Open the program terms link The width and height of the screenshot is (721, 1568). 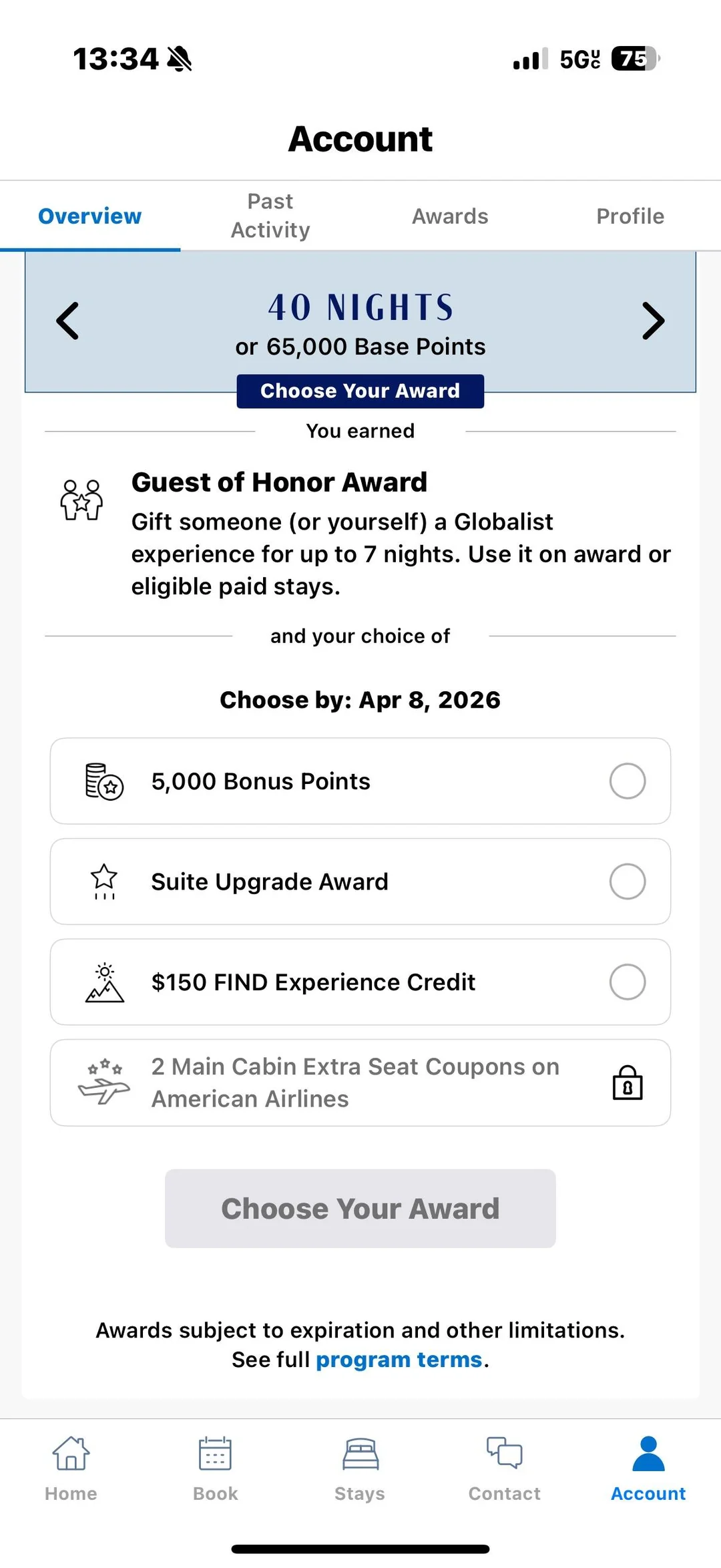pos(399,1360)
